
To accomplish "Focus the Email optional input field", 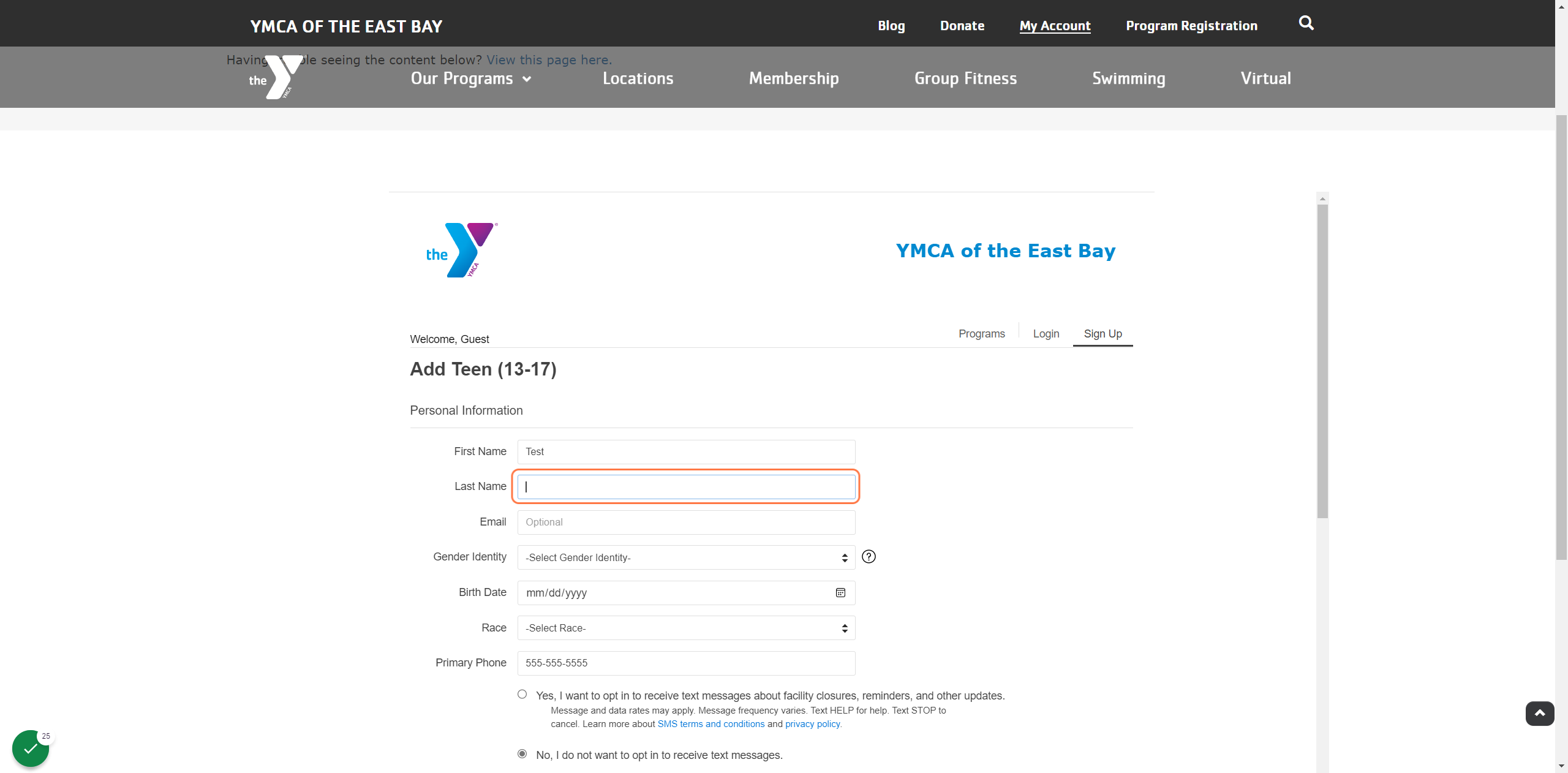I will (686, 522).
